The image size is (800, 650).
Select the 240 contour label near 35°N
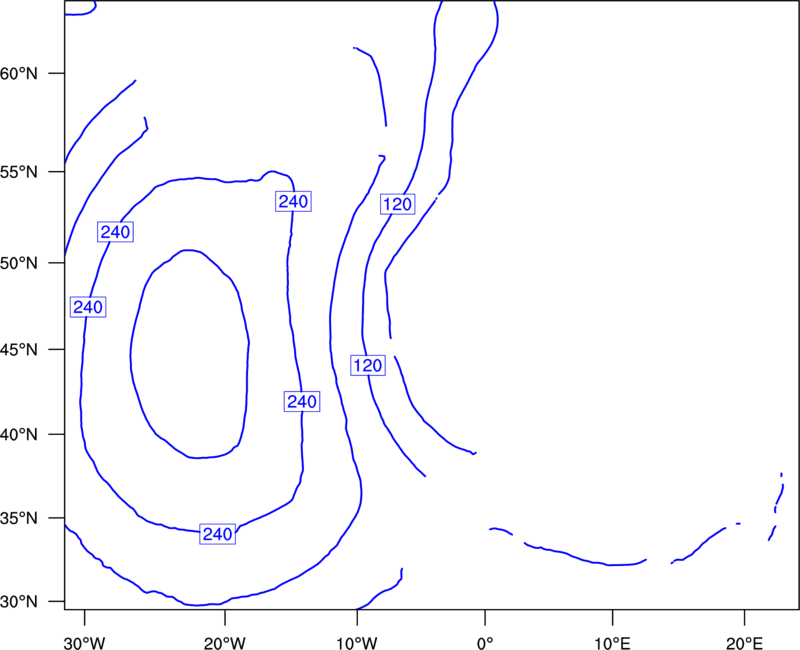tap(217, 534)
